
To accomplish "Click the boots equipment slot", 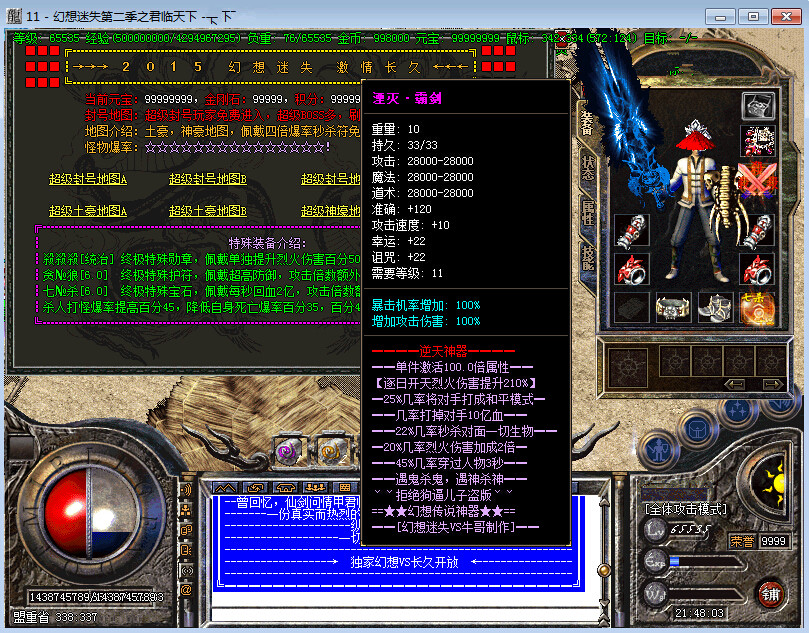I will 715,308.
